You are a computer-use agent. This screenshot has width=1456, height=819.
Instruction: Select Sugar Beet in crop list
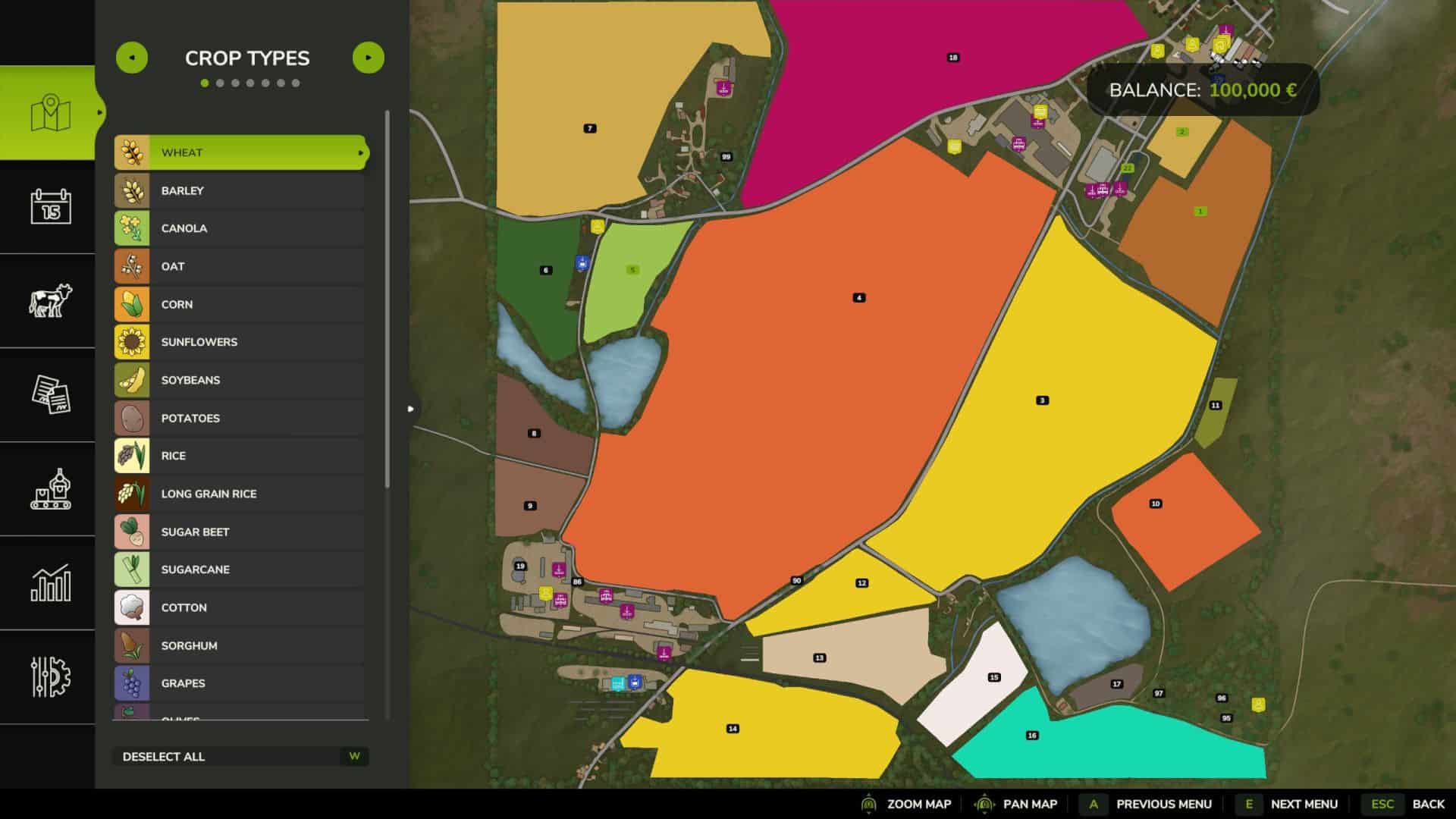click(241, 532)
